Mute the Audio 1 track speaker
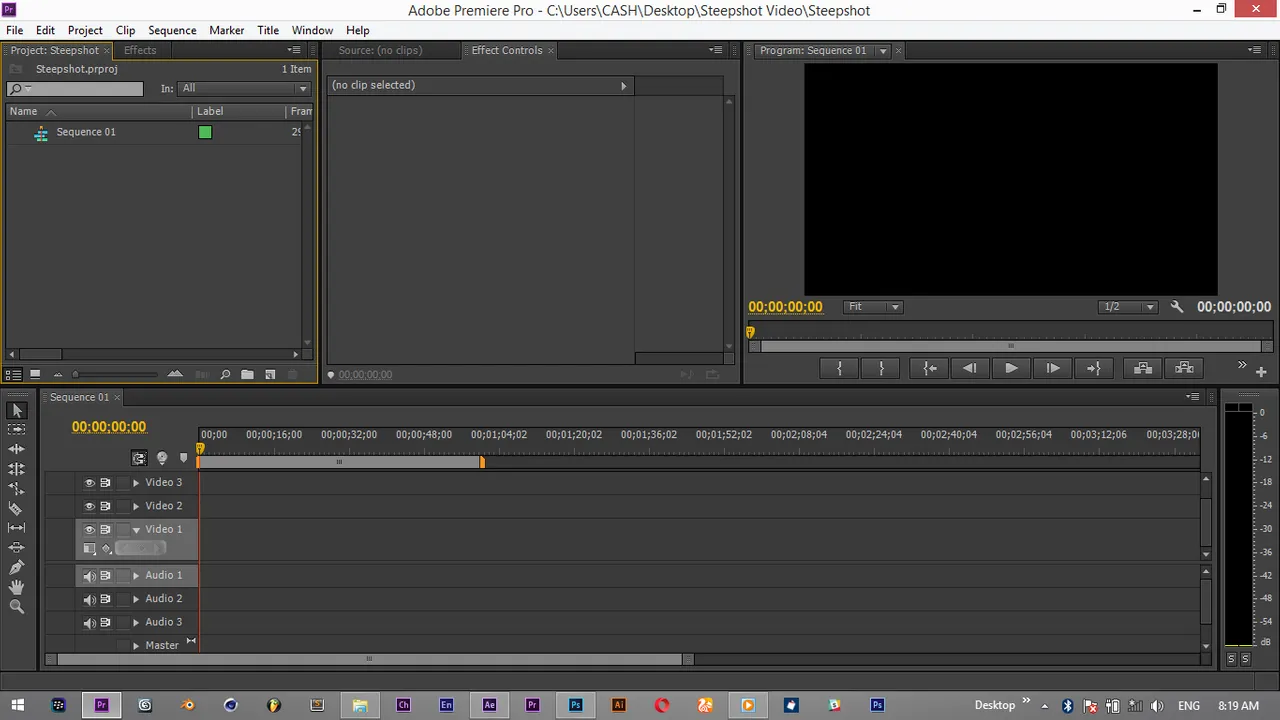This screenshot has width=1280, height=720. point(89,576)
